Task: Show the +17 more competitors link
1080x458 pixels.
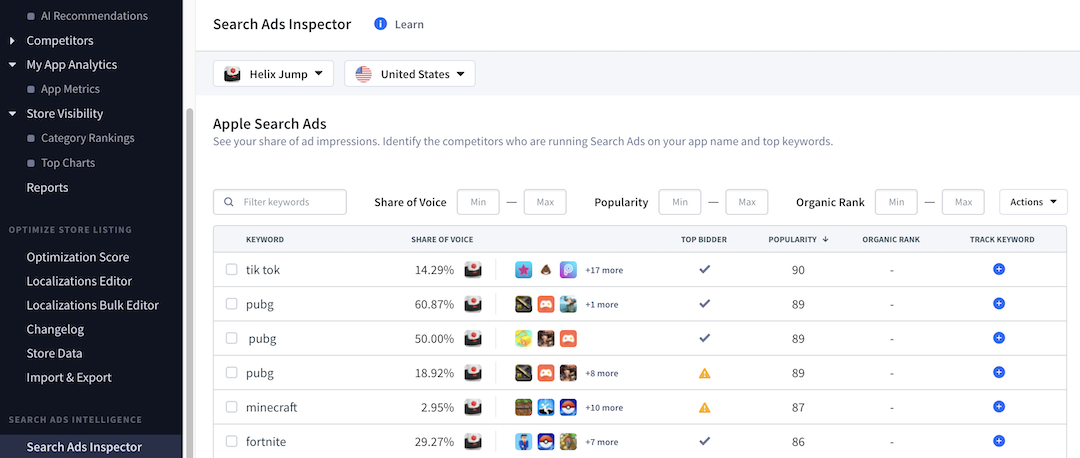Action: pyautogui.click(x=604, y=270)
